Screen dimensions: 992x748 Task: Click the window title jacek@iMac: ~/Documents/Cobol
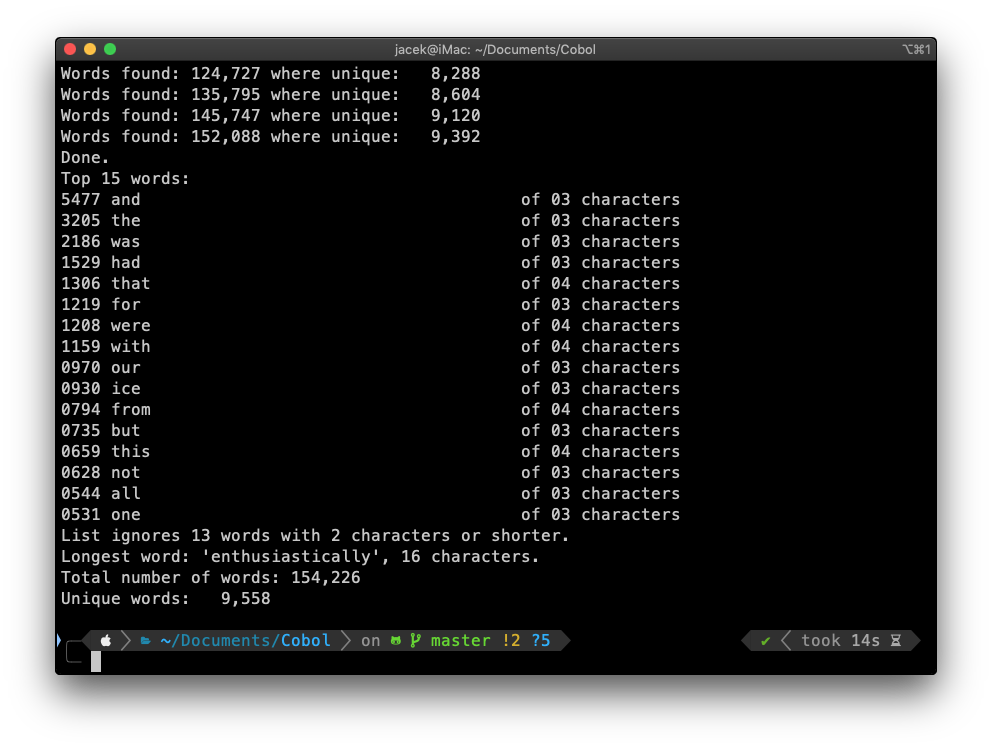[x=495, y=49]
